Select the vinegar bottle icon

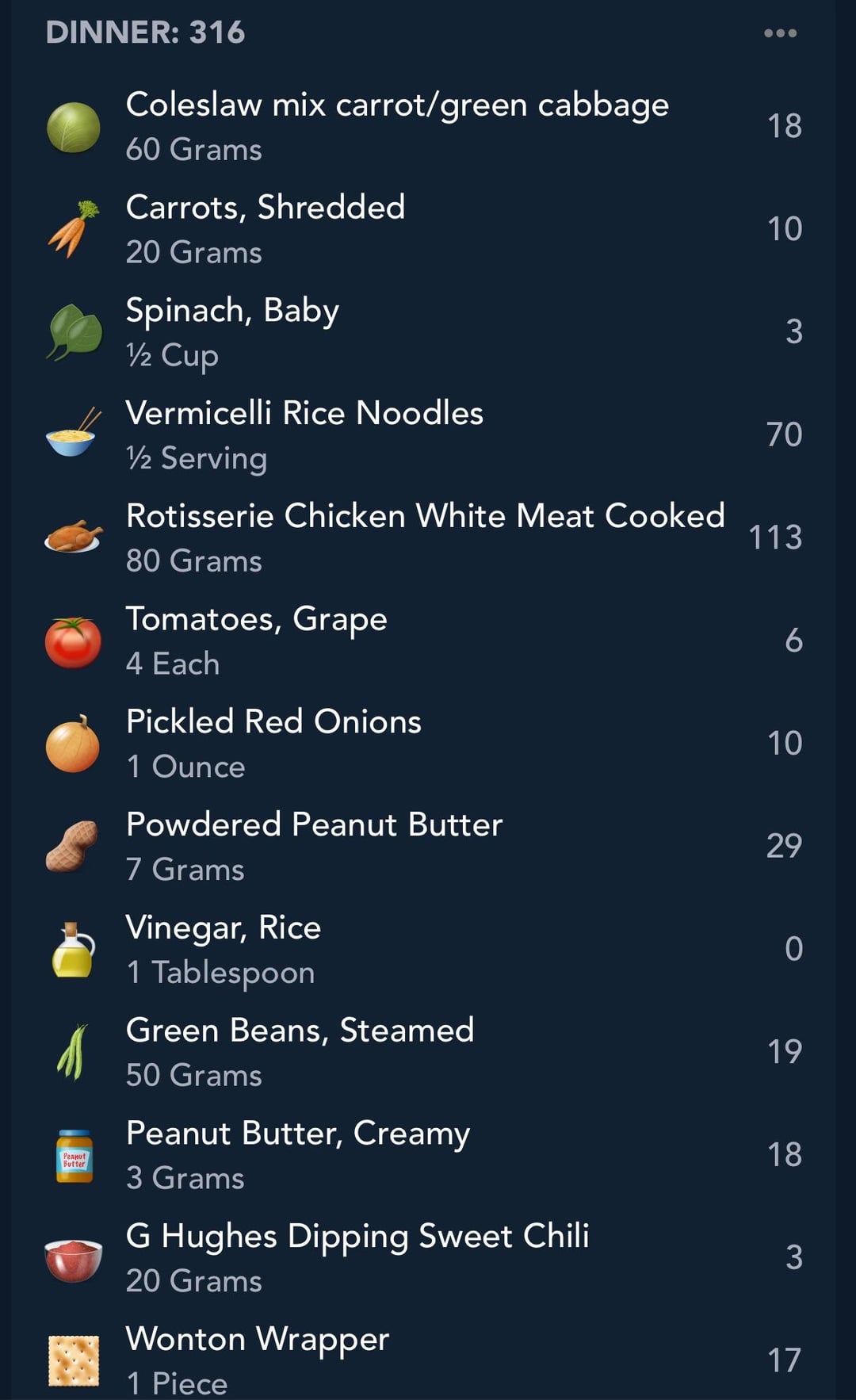[73, 949]
